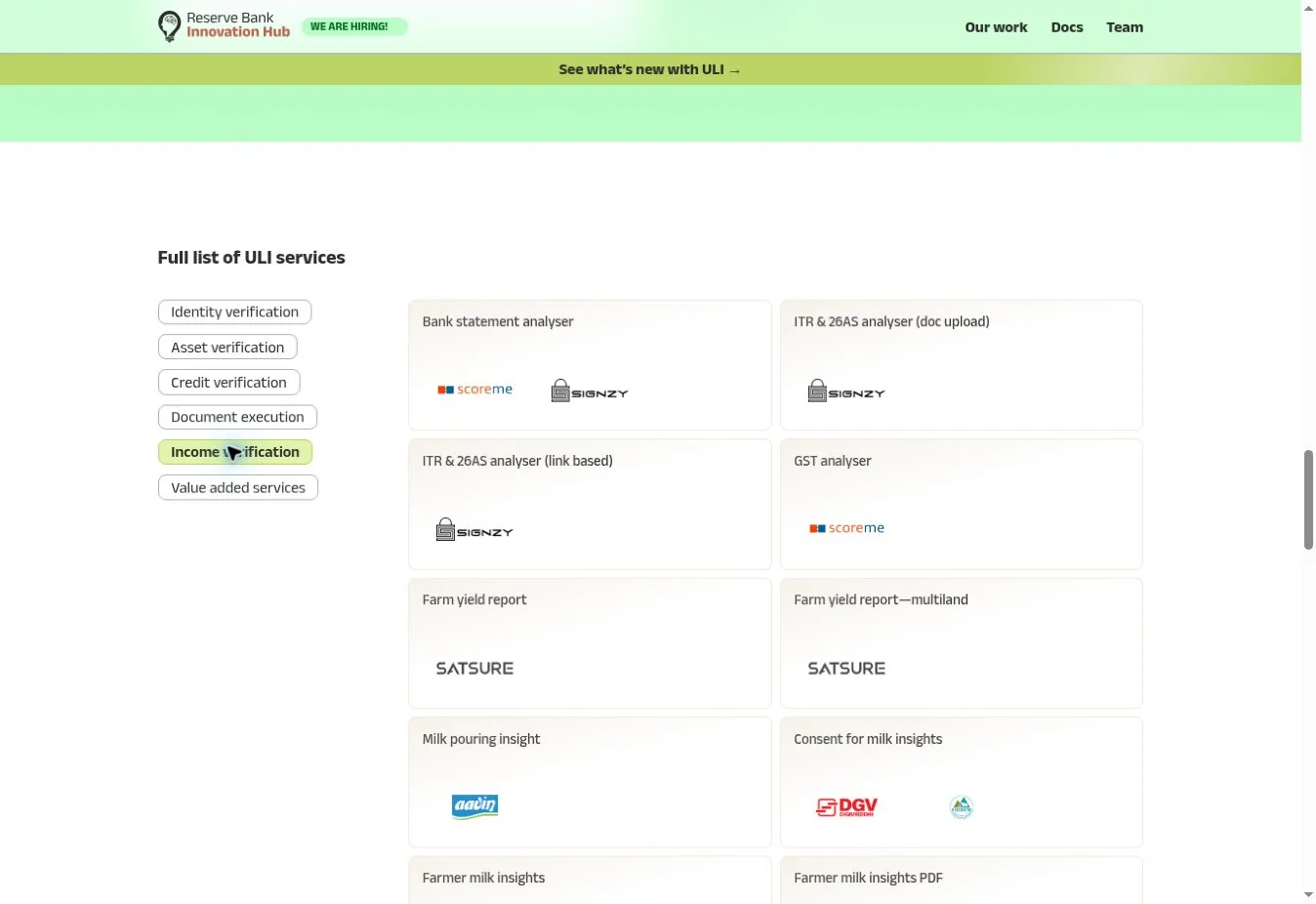Select the Credit verification filter

coord(228,383)
